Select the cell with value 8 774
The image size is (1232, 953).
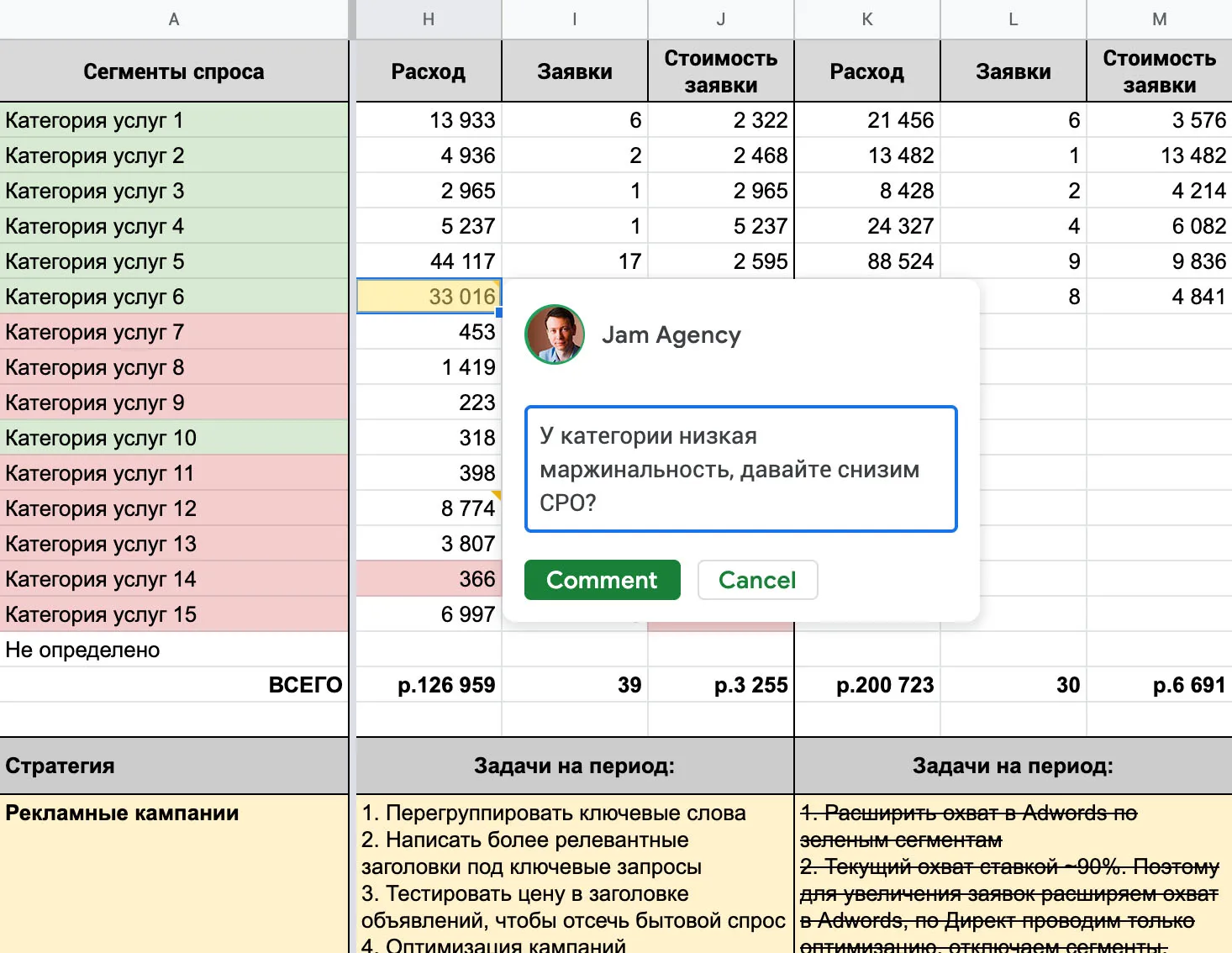coord(429,508)
